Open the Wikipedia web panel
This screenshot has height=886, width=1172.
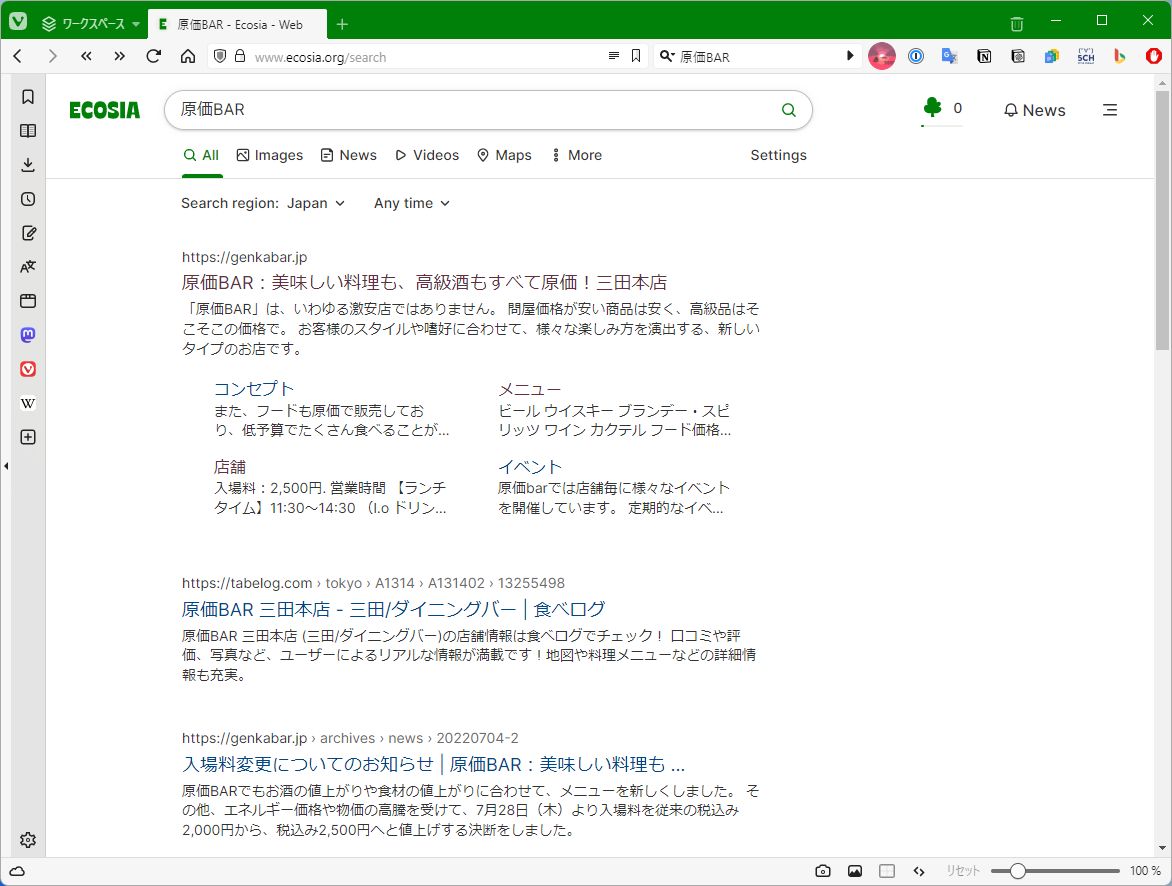pos(27,403)
